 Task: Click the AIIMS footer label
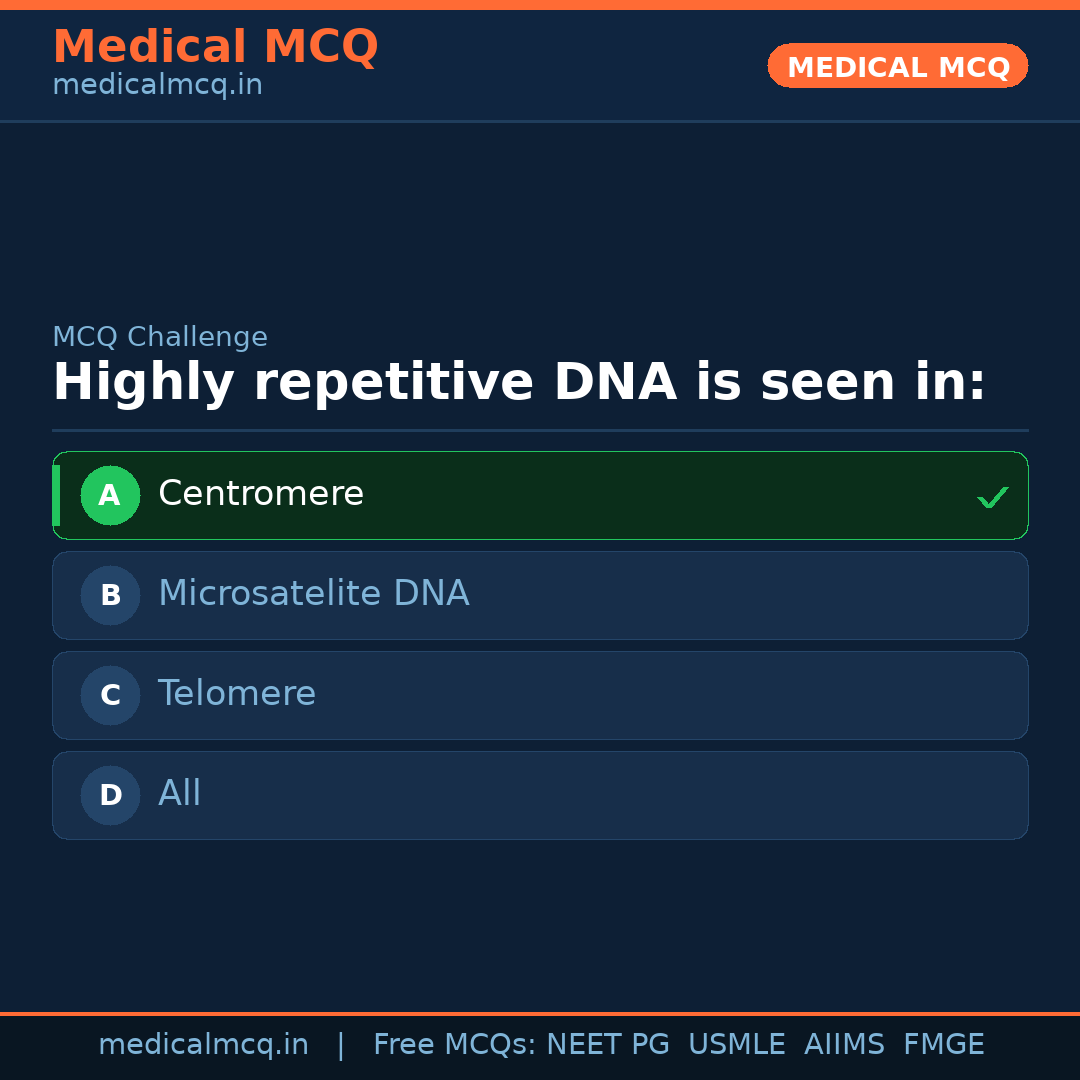[x=844, y=1045]
